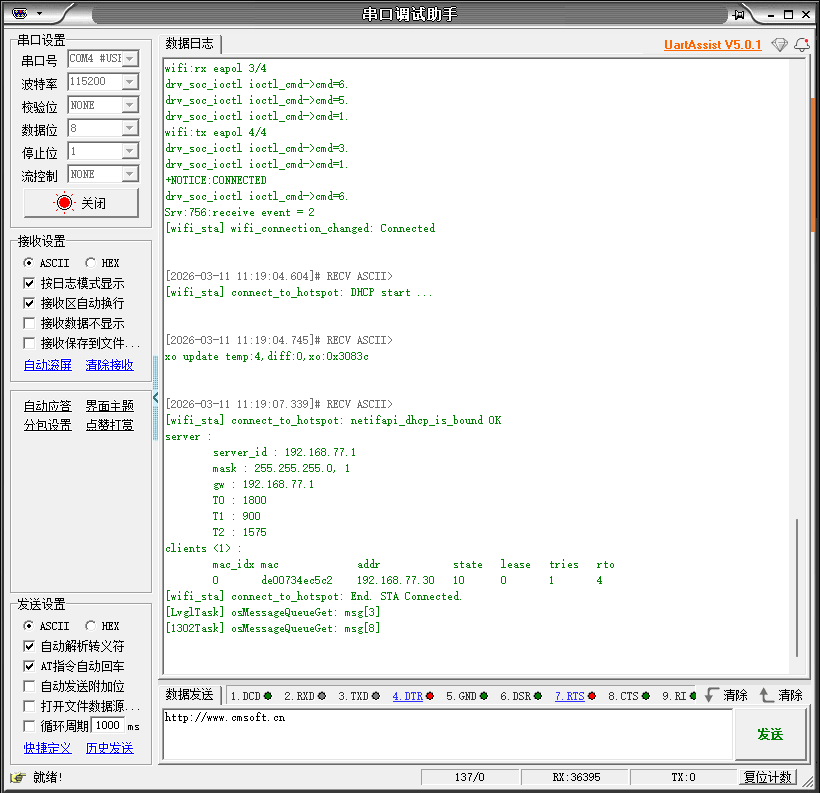Click the 发送 send button
820x793 pixels.
770,734
